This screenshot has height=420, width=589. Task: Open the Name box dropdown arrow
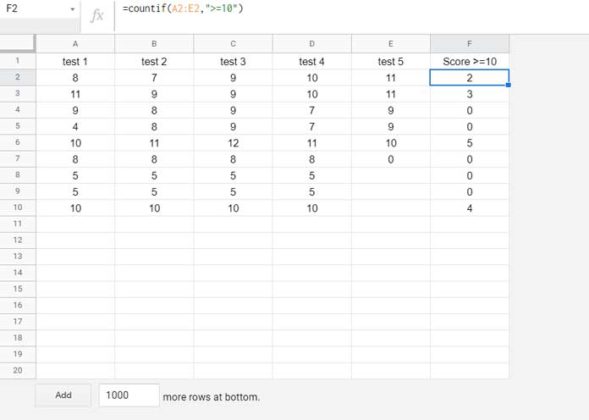(72, 9)
